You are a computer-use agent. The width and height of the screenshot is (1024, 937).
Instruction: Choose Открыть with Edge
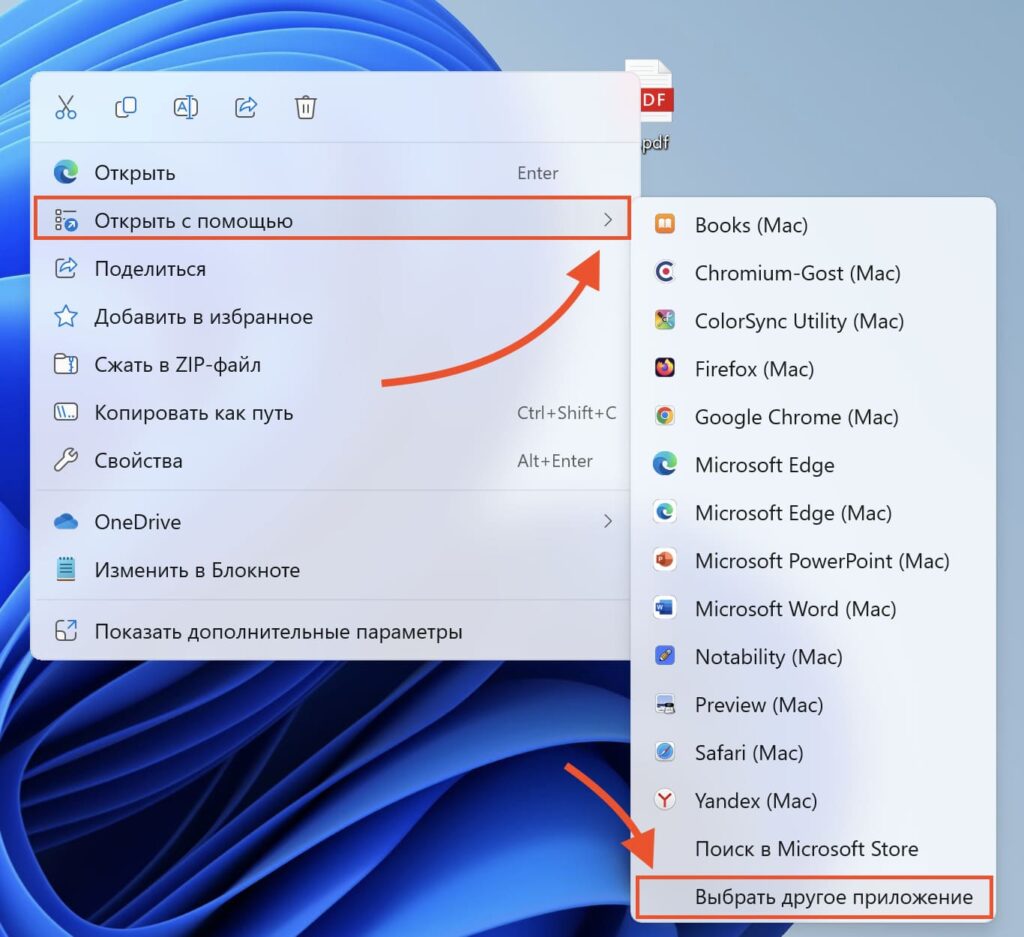pyautogui.click(x=331, y=173)
